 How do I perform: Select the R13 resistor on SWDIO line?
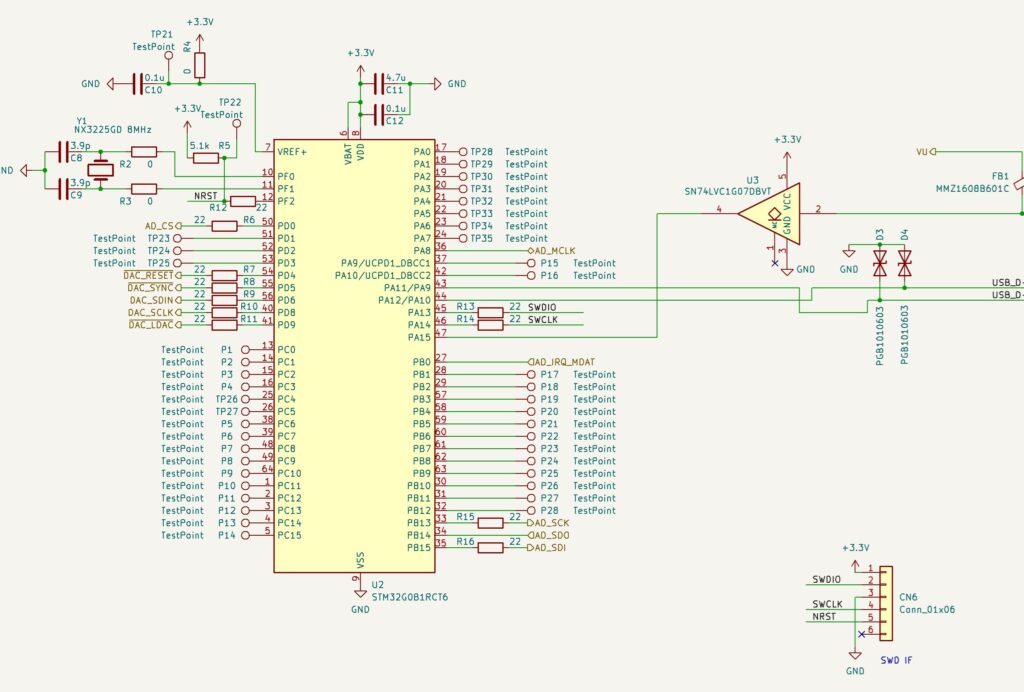490,313
